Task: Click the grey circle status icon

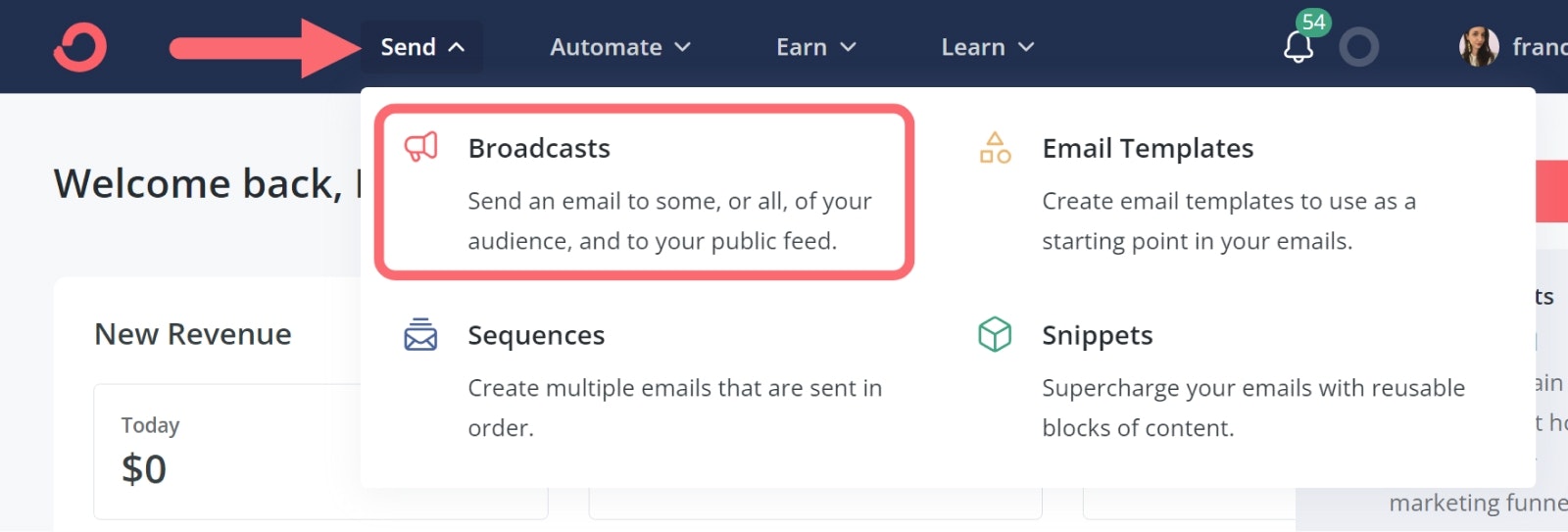Action: click(1359, 47)
